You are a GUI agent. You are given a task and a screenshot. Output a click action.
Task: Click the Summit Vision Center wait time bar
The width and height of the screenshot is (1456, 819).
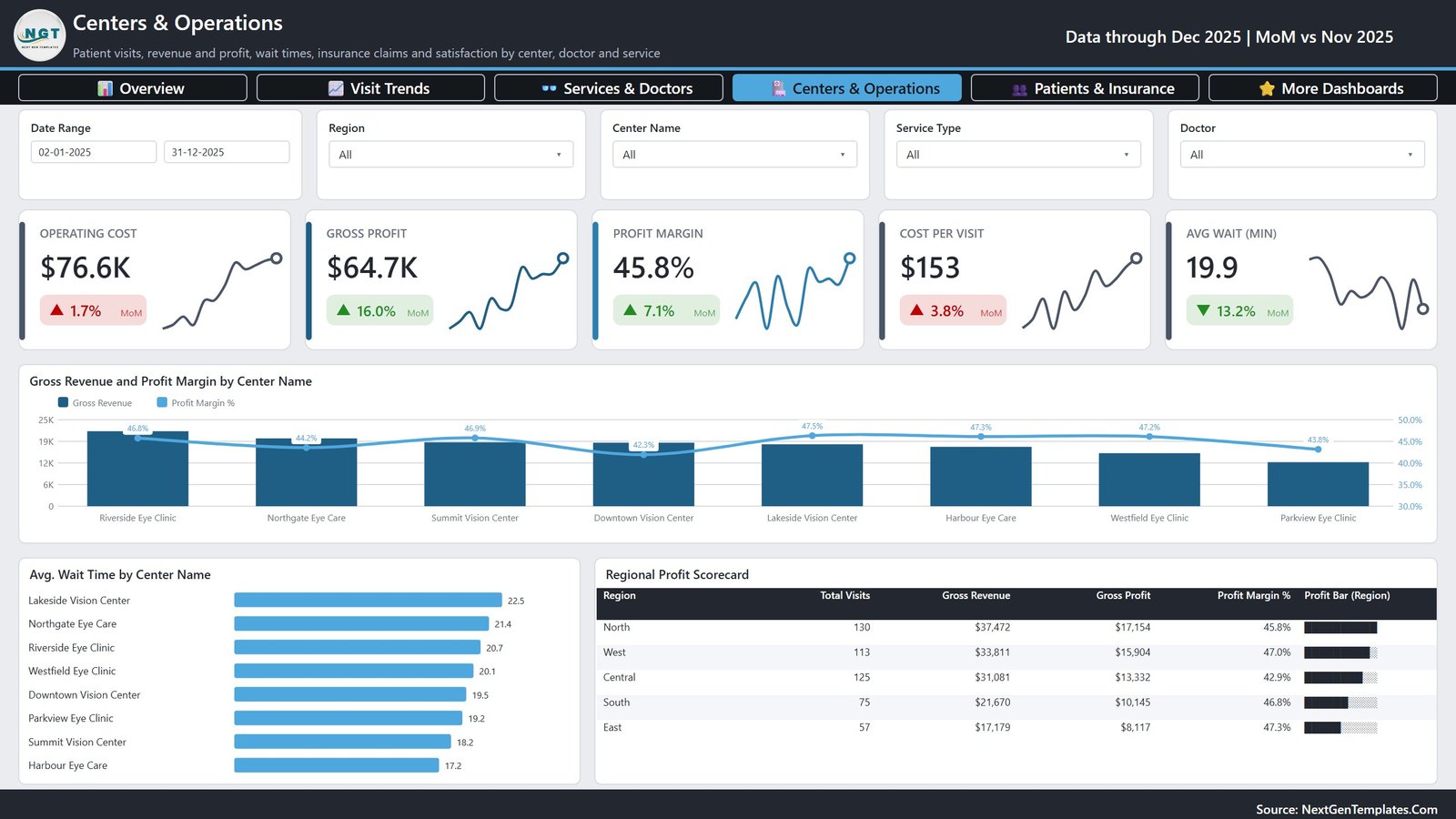coord(342,742)
